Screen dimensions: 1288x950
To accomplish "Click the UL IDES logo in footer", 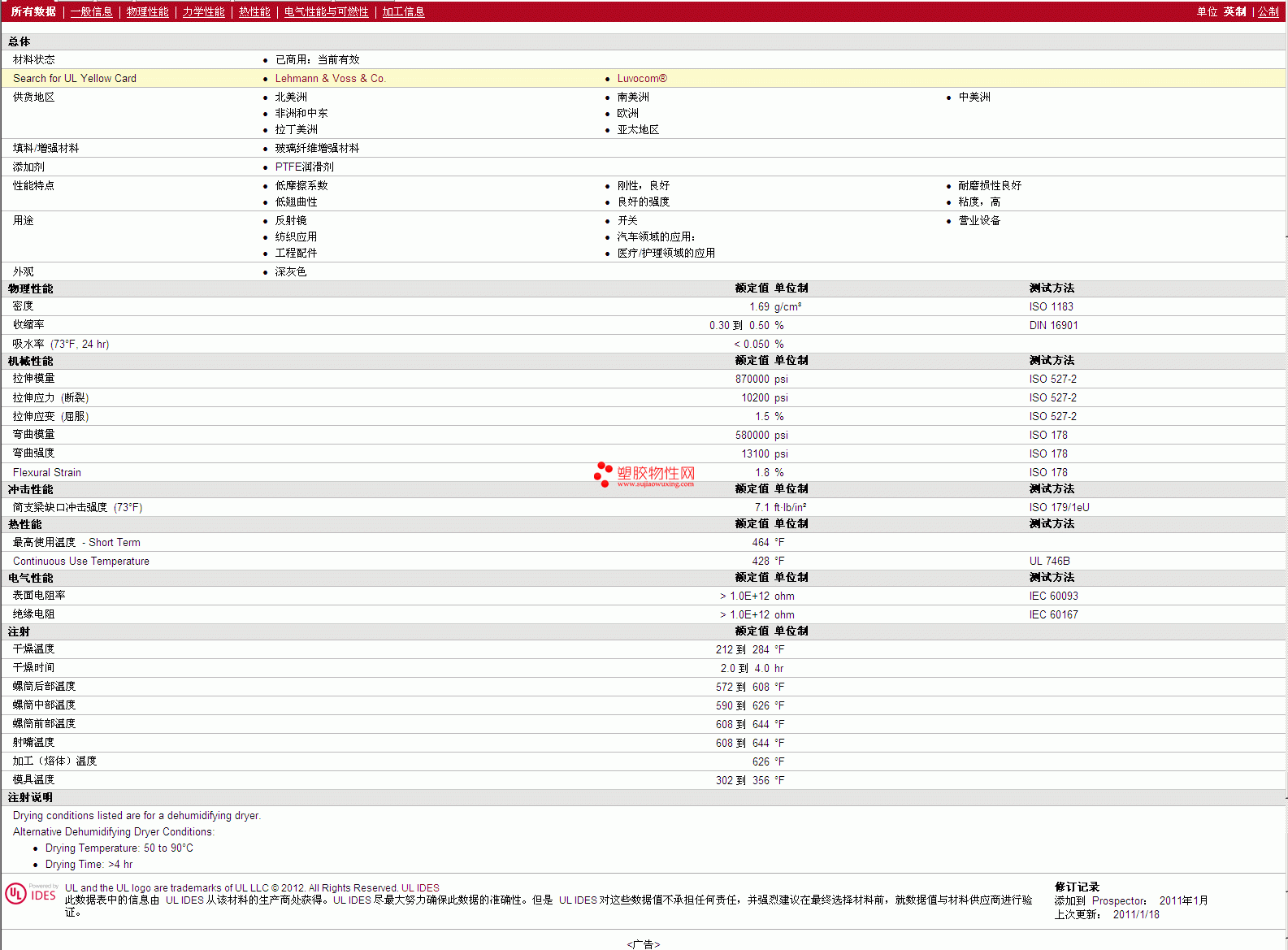I will coord(32,894).
